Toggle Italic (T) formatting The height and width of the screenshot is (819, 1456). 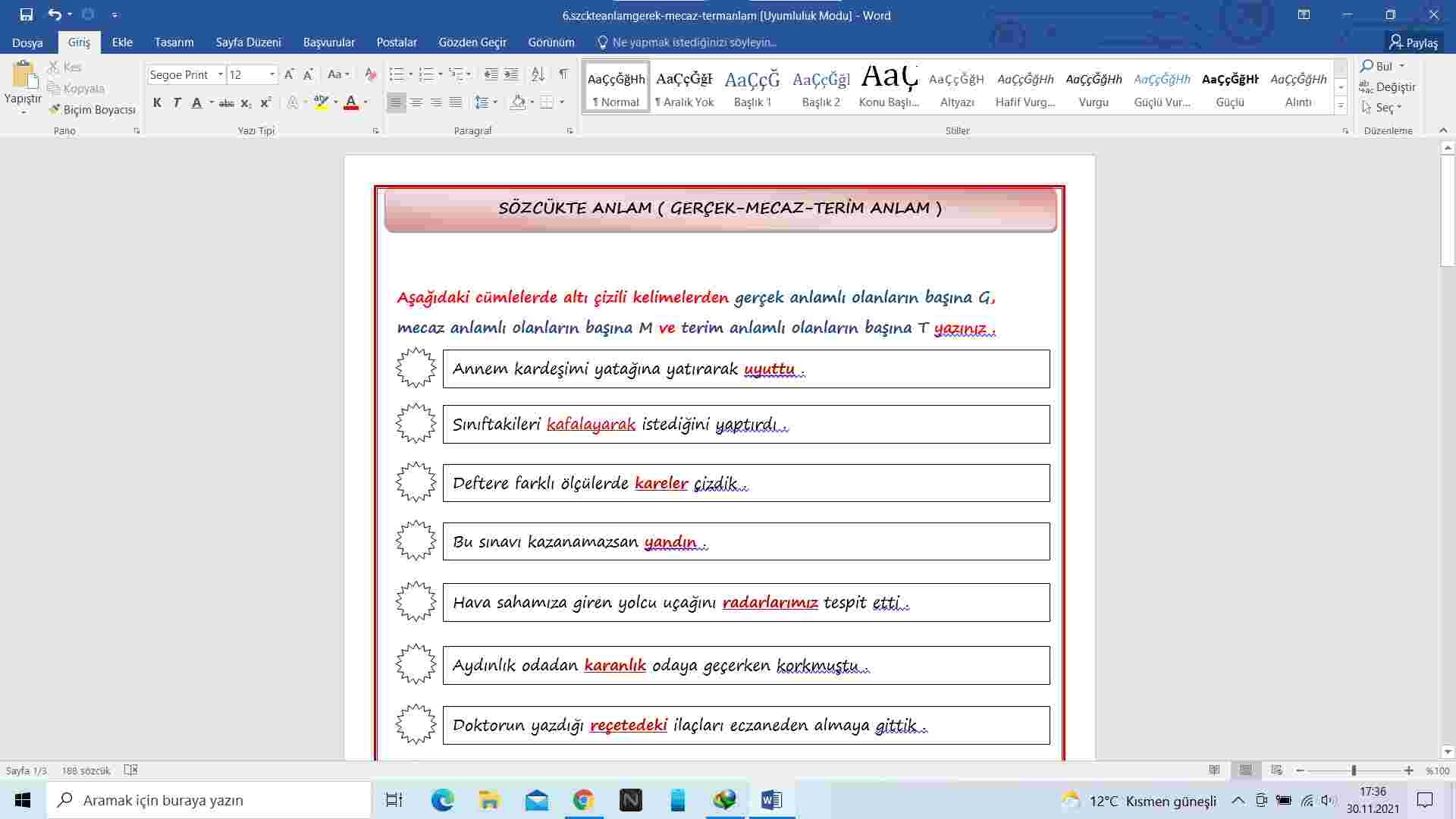(177, 102)
